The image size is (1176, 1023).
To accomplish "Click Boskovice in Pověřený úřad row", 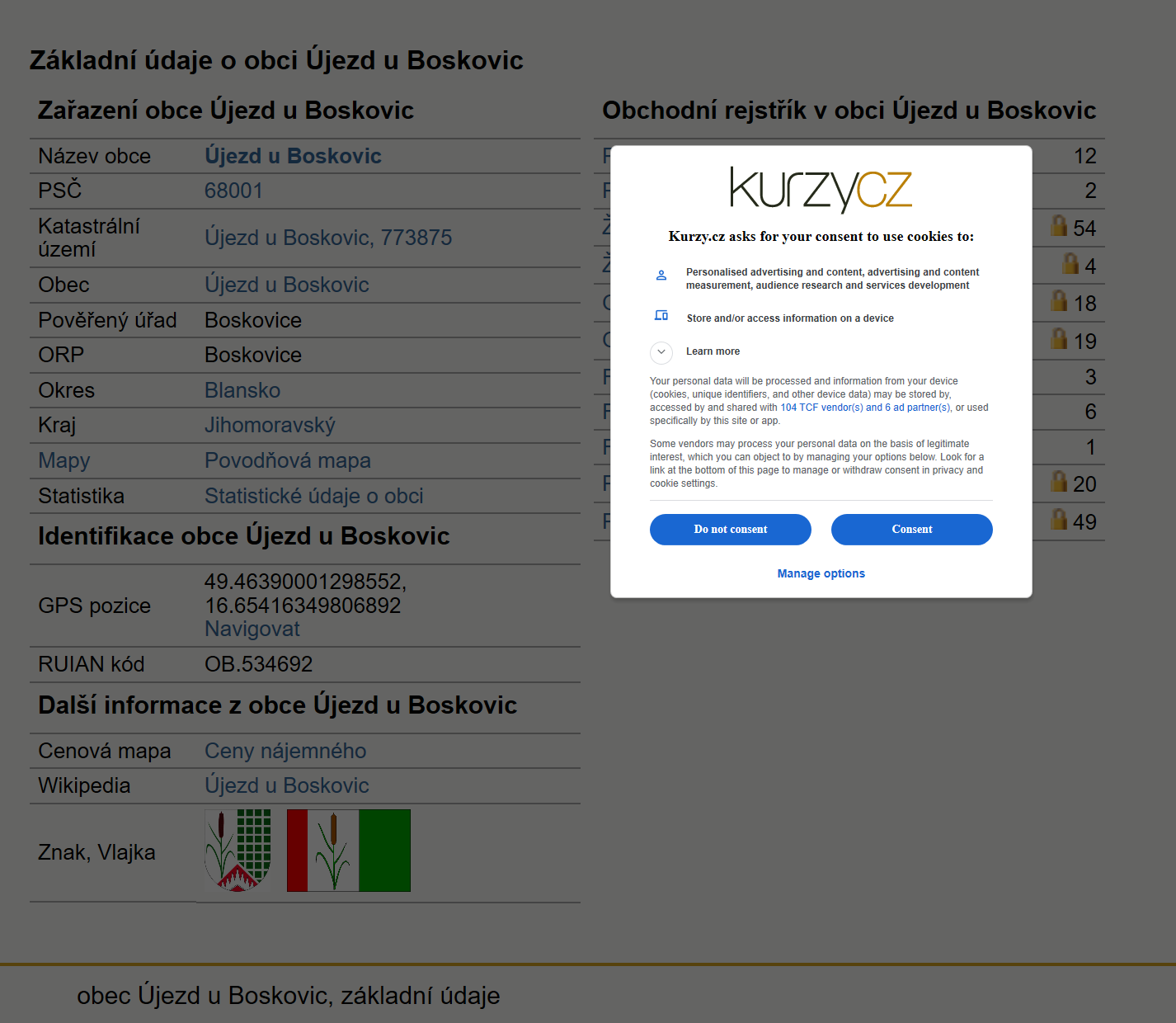I will point(252,320).
